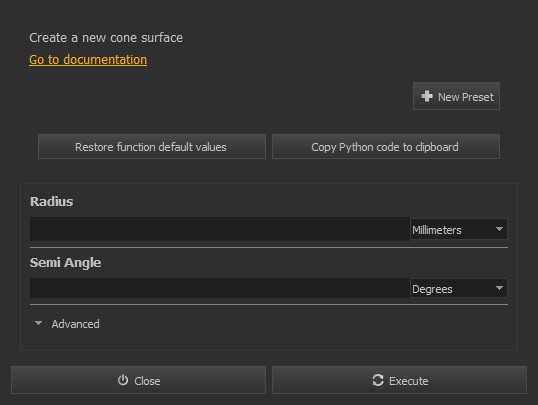The image size is (538, 405).
Task: Click the Radius parameter heading
Action: click(51, 201)
